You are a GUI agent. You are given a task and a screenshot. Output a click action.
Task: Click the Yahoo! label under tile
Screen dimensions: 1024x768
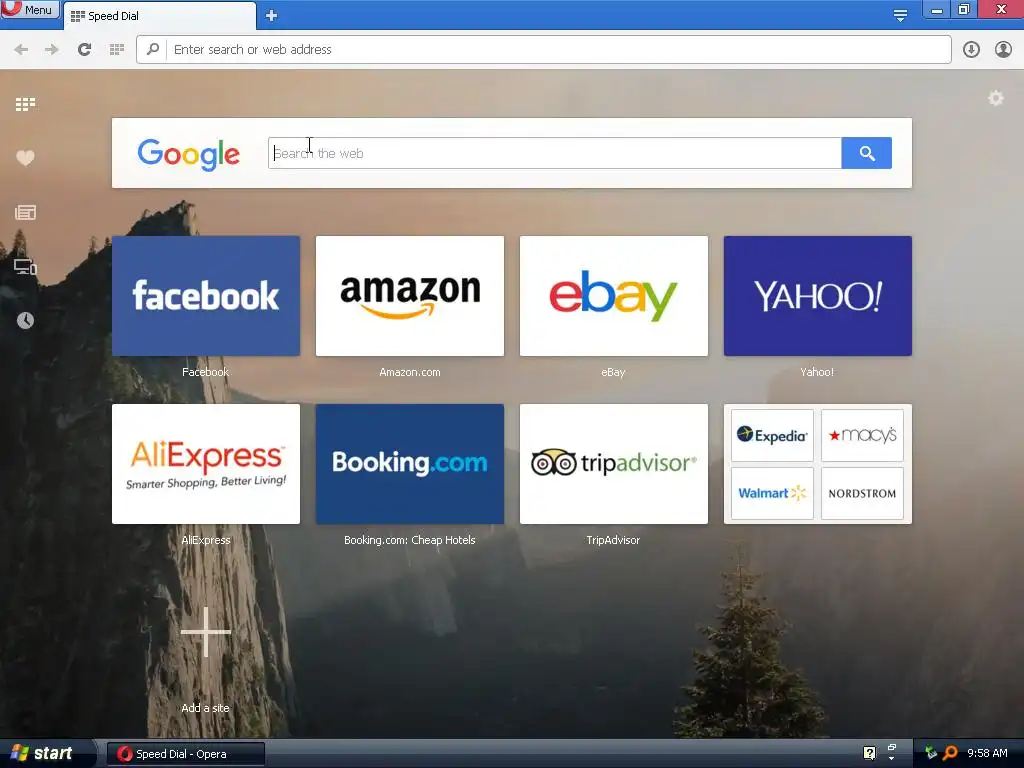coord(817,372)
